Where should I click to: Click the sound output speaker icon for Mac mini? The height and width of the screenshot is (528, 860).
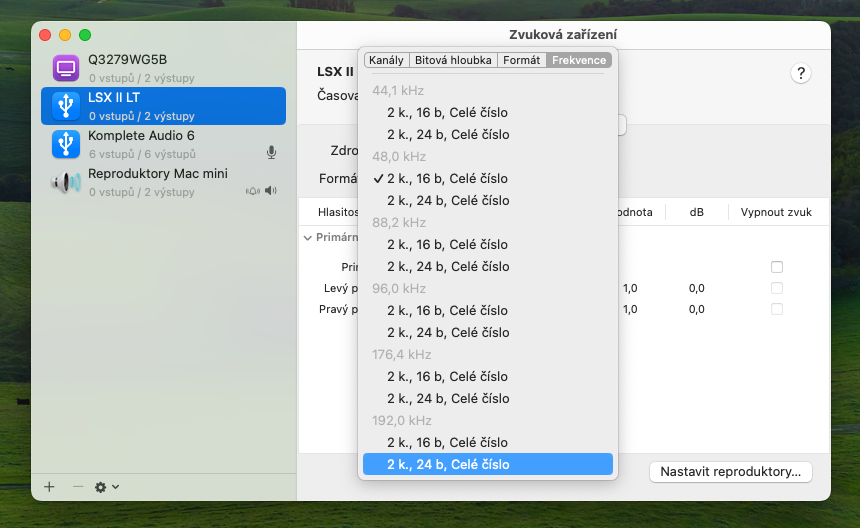(x=271, y=190)
